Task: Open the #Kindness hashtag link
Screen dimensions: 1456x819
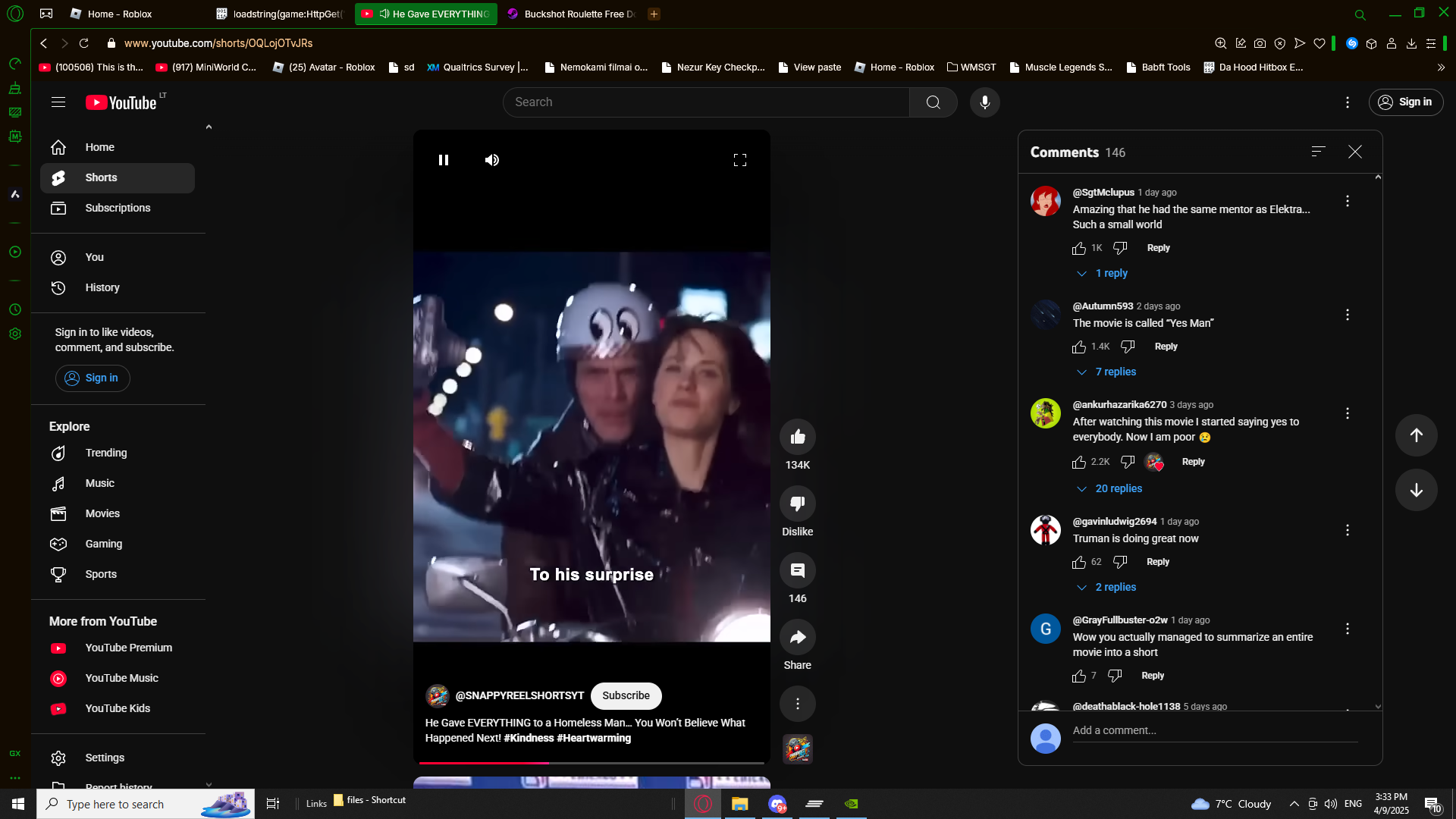Action: (x=529, y=739)
